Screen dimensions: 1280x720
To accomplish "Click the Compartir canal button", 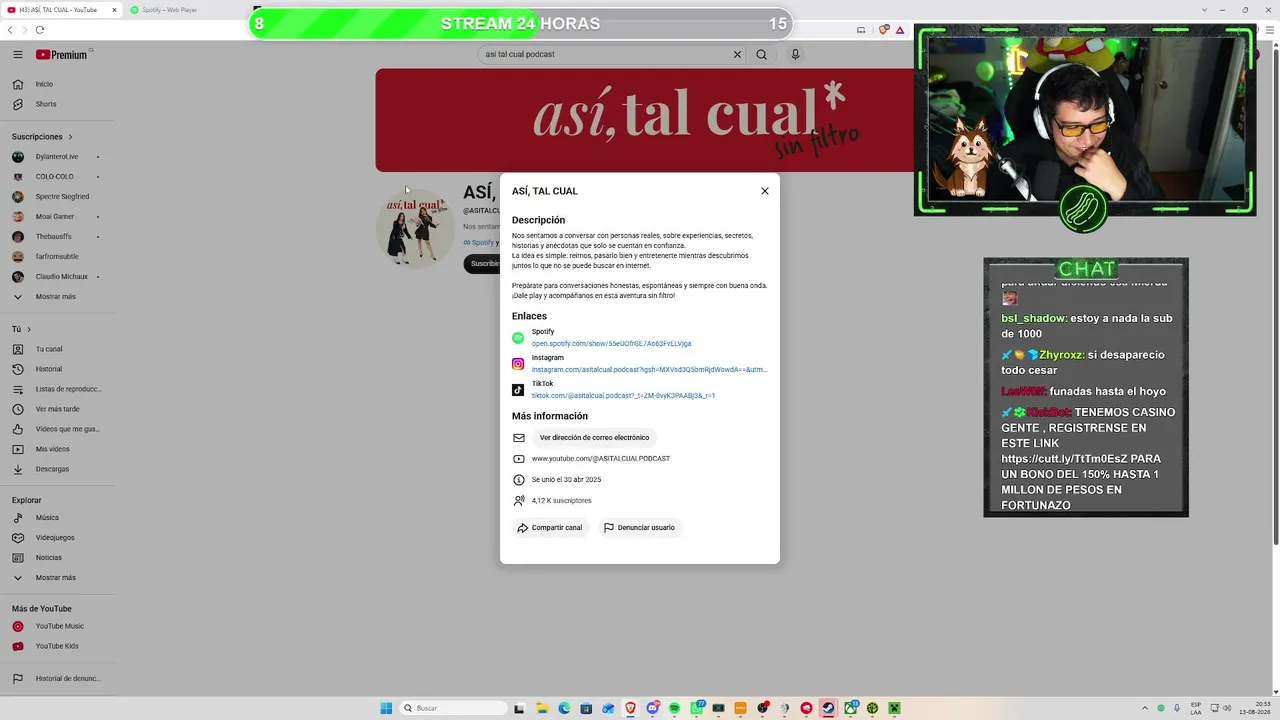I will tap(549, 528).
